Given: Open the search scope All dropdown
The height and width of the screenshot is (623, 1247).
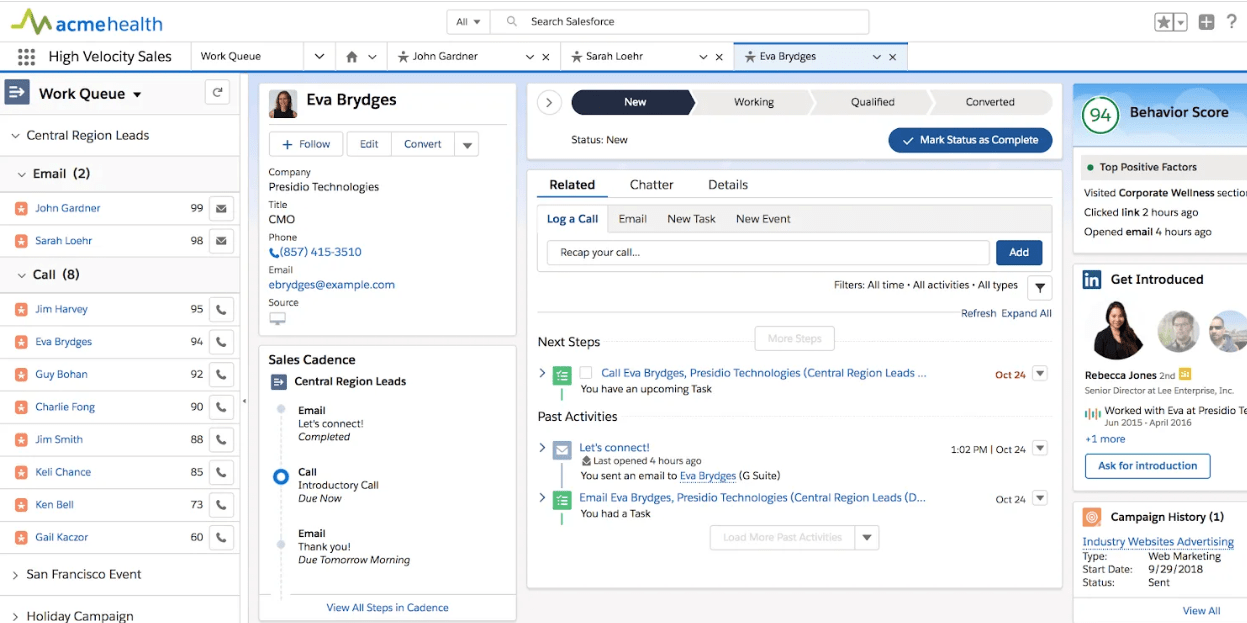Looking at the screenshot, I should (468, 22).
